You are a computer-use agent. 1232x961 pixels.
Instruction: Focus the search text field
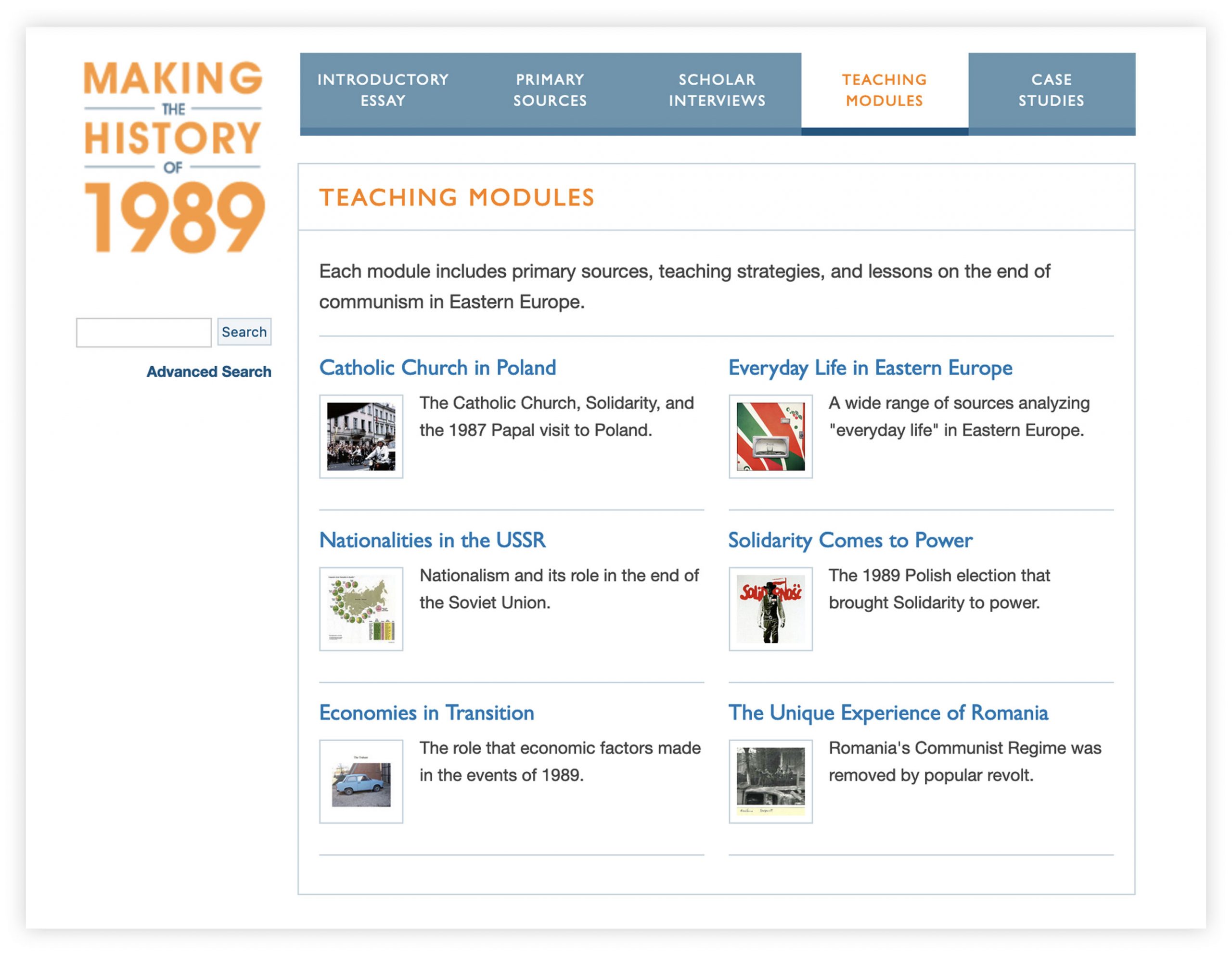click(144, 332)
